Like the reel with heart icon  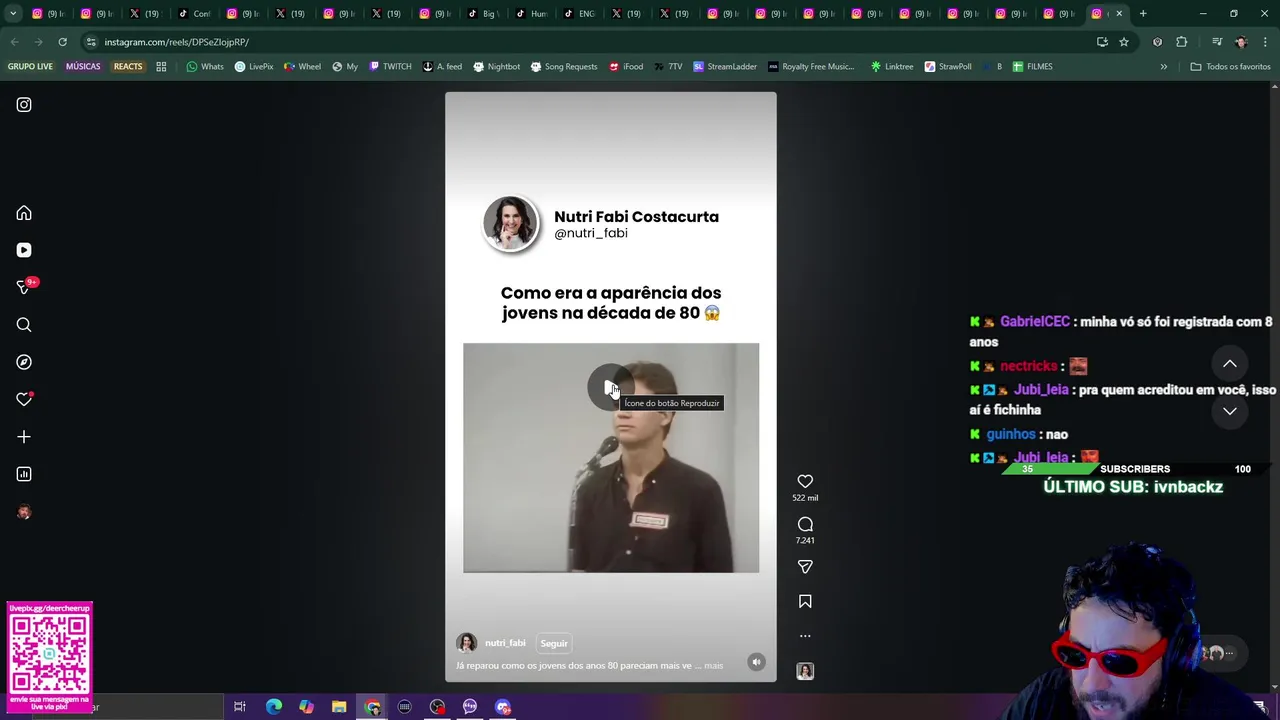click(x=805, y=481)
